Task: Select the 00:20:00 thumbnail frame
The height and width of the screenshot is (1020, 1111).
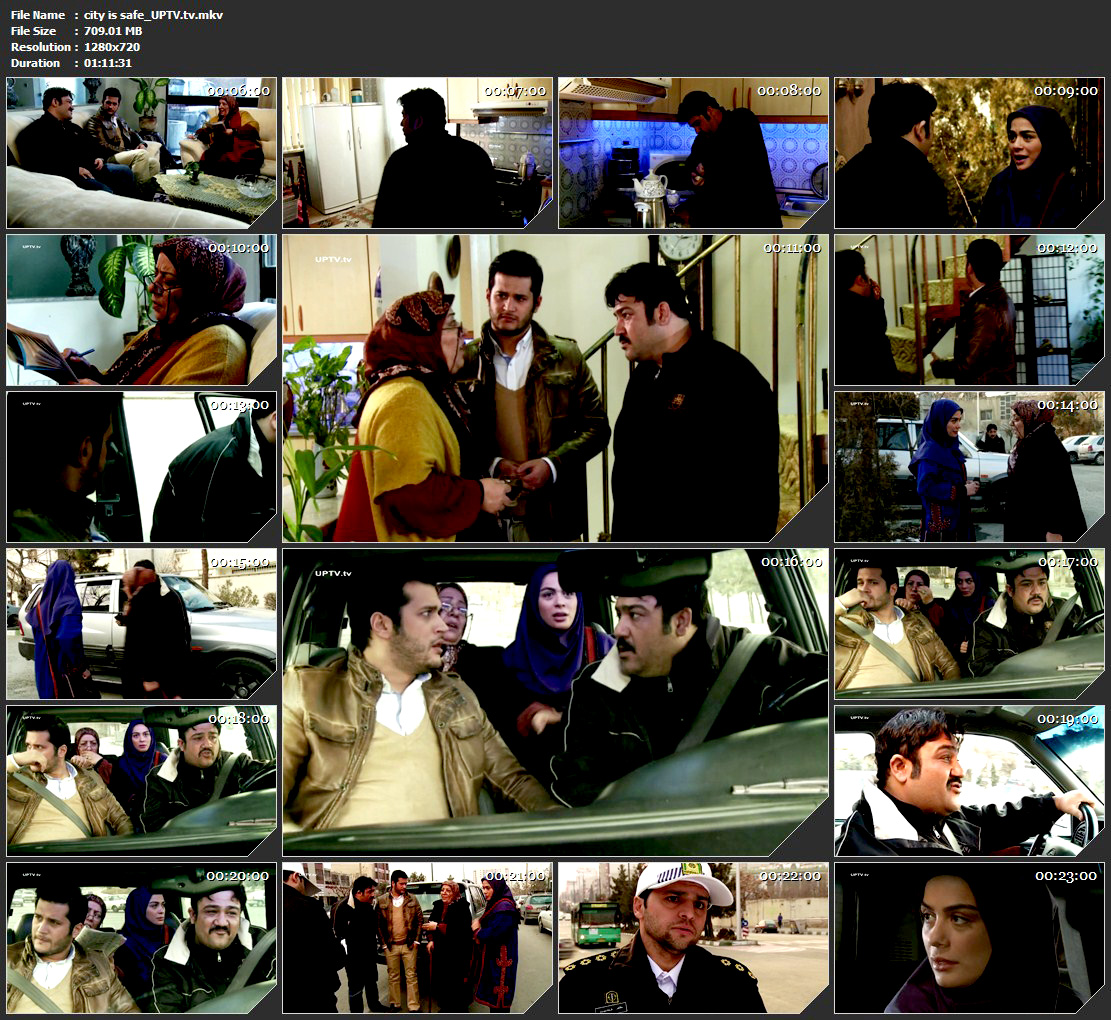Action: 142,938
